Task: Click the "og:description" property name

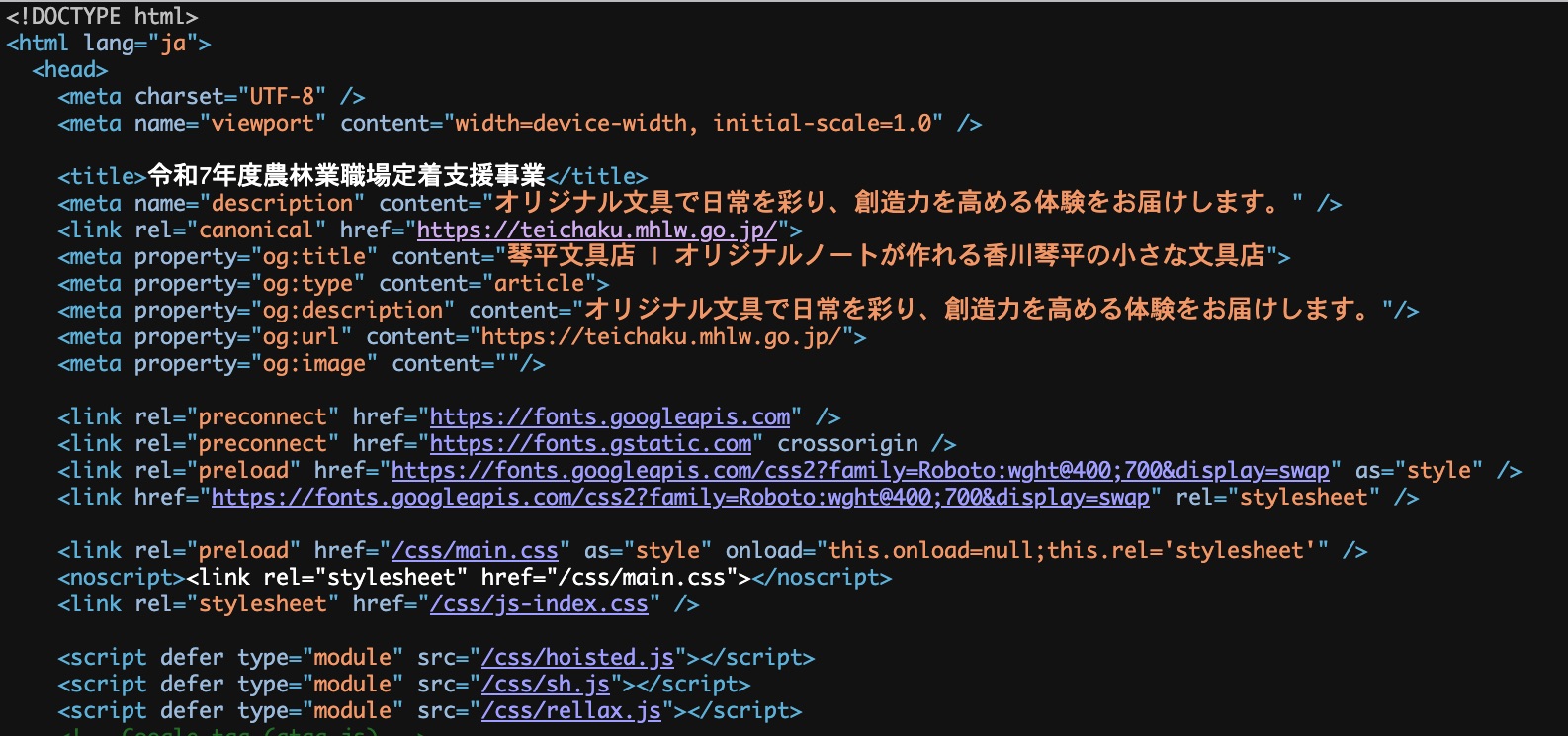Action: coord(353,311)
